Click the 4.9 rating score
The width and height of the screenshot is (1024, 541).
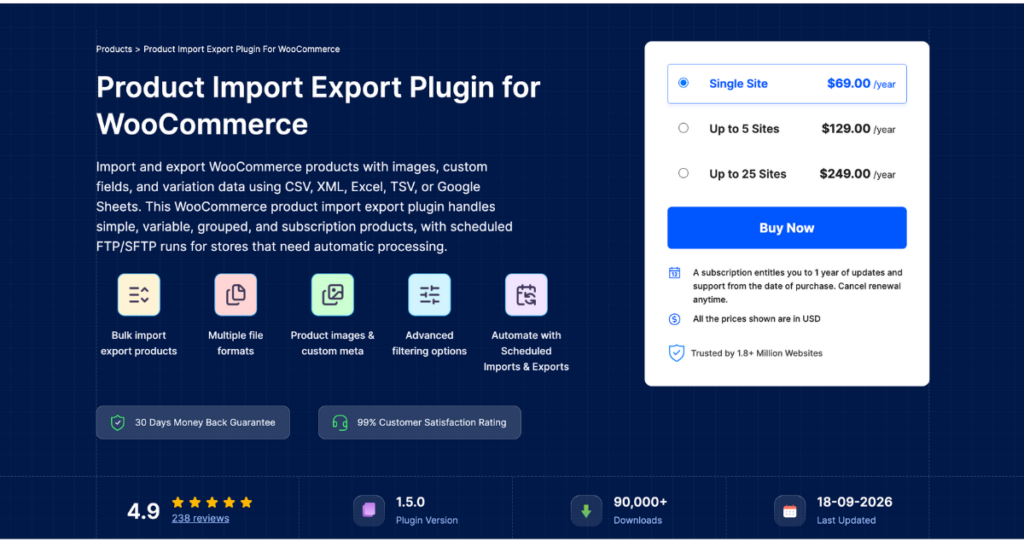143,511
